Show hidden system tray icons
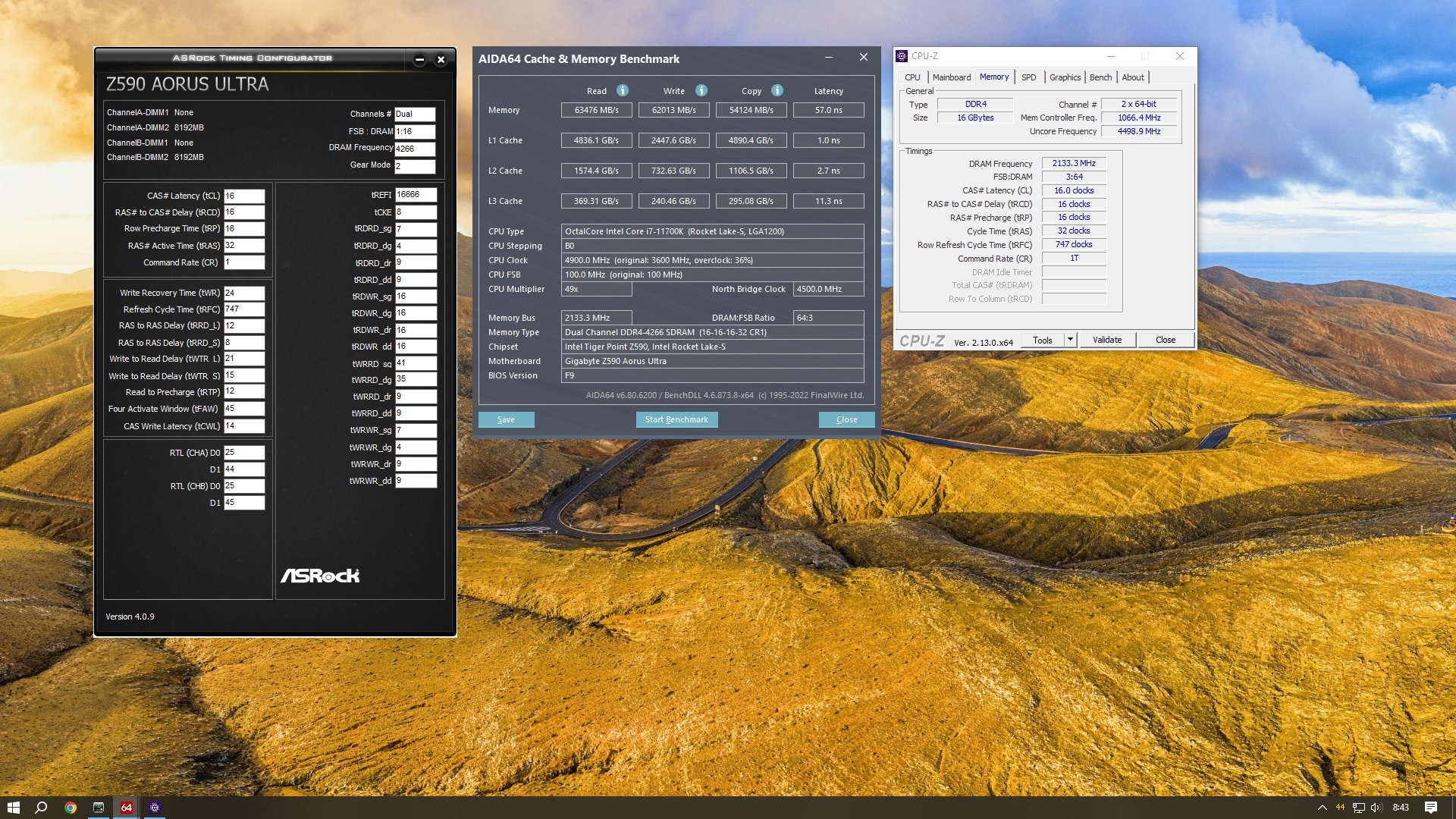1456x819 pixels. (x=1322, y=808)
